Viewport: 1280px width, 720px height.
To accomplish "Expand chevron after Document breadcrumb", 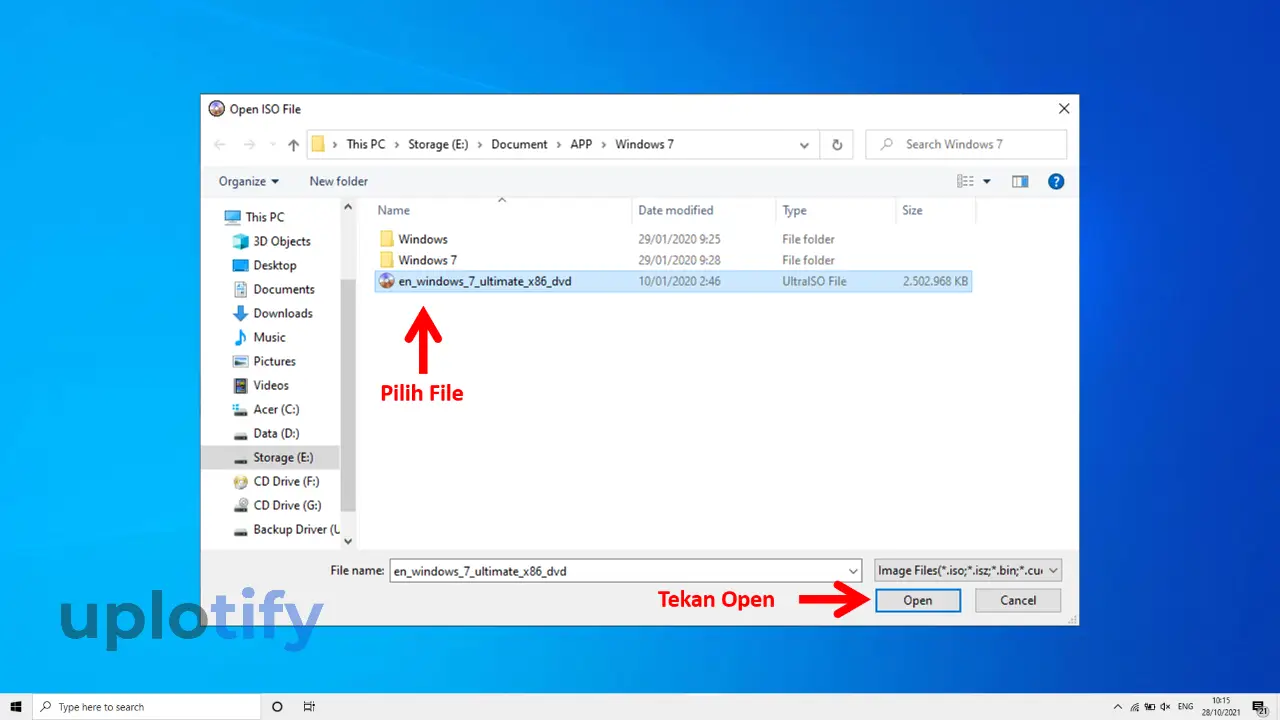I will 559,145.
